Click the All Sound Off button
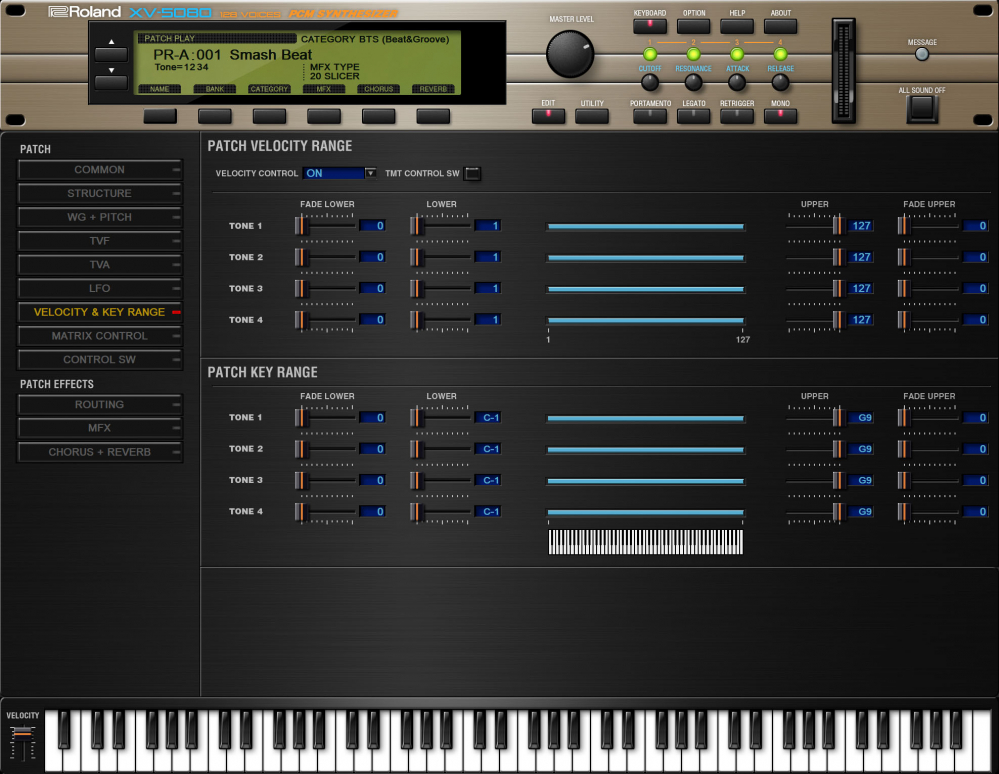Image resolution: width=999 pixels, height=774 pixels. click(x=922, y=109)
